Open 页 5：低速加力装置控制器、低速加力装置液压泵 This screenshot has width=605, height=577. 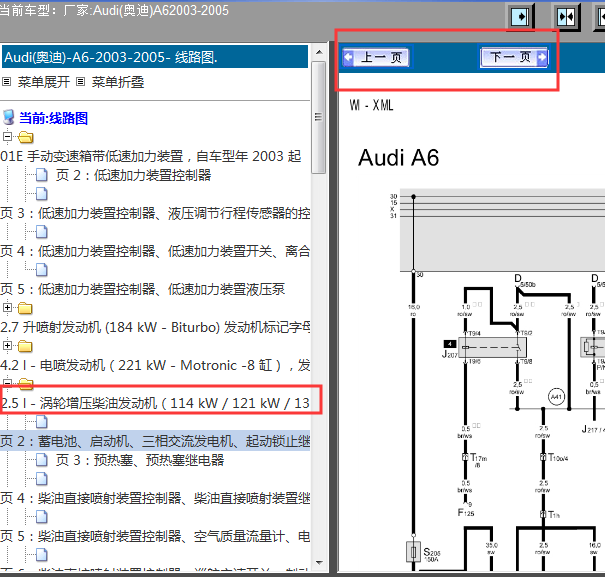click(x=143, y=289)
